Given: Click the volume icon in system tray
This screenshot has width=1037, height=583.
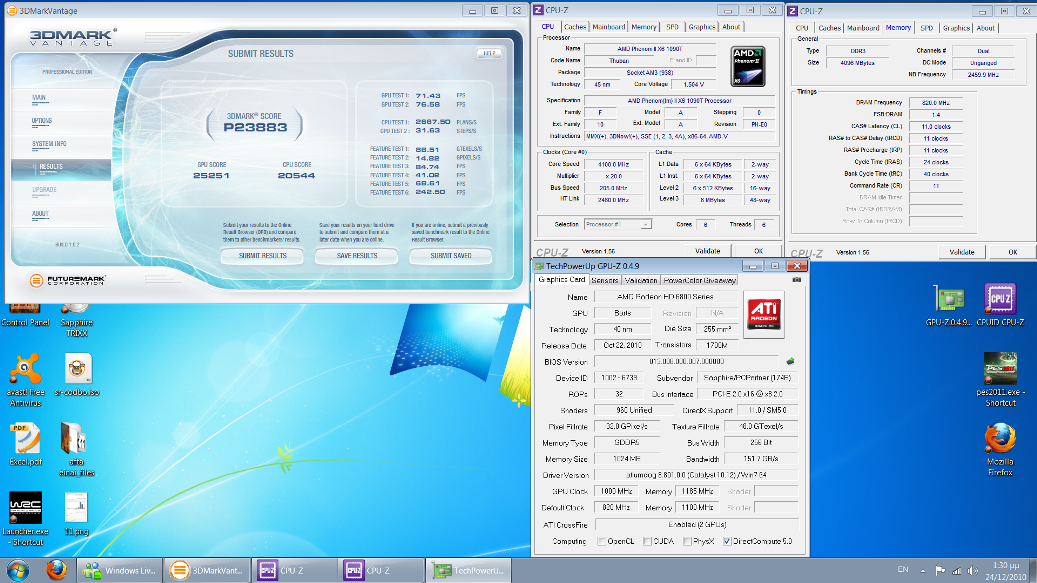Looking at the screenshot, I should (x=972, y=570).
